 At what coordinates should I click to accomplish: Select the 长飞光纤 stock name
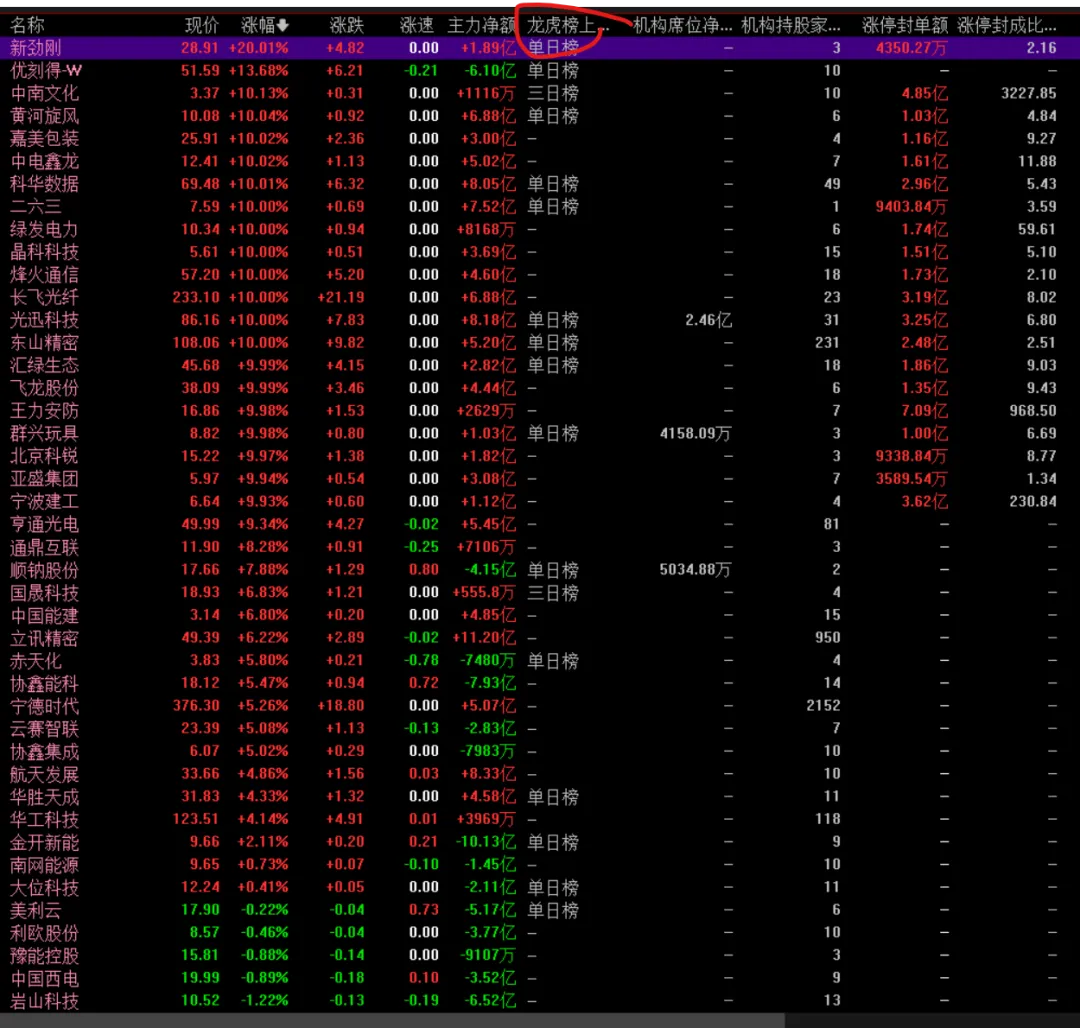click(x=45, y=298)
